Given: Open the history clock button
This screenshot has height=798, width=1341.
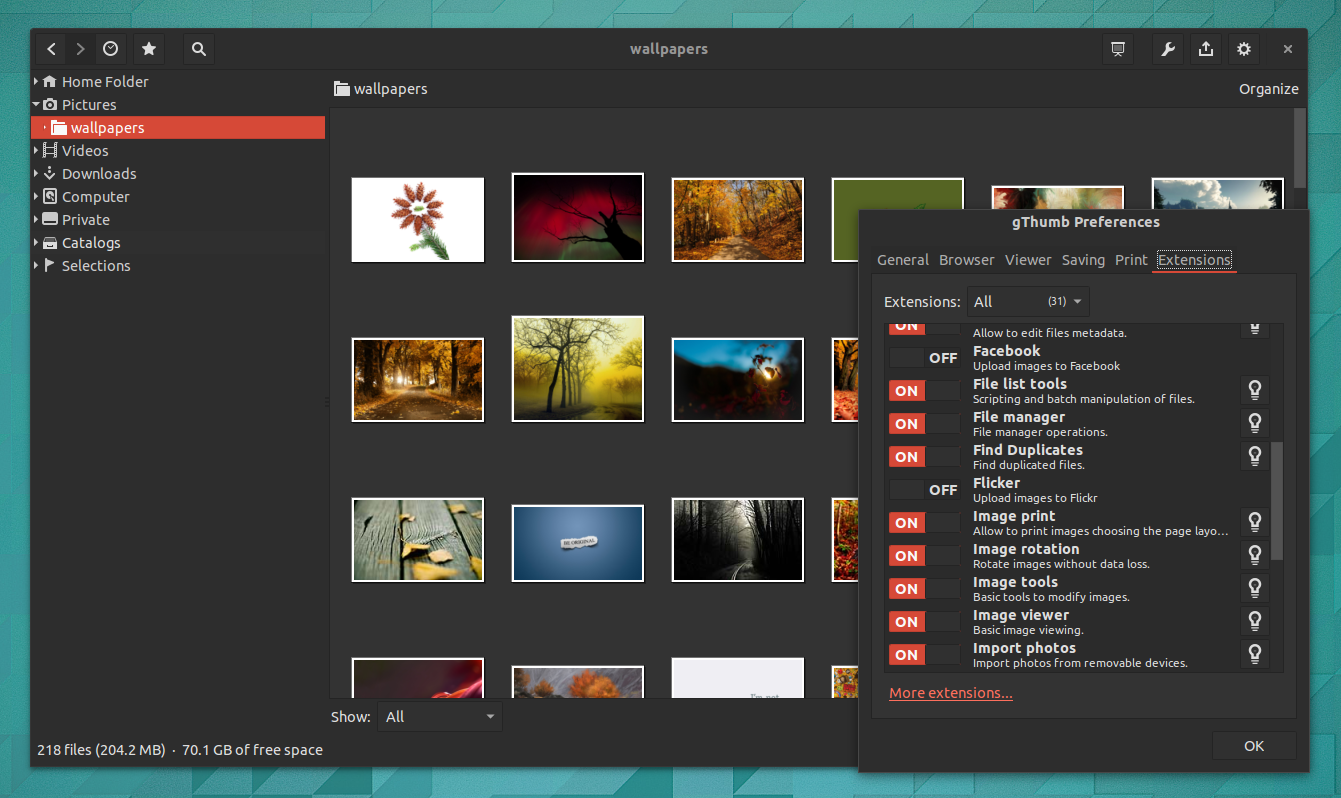Looking at the screenshot, I should pyautogui.click(x=110, y=49).
